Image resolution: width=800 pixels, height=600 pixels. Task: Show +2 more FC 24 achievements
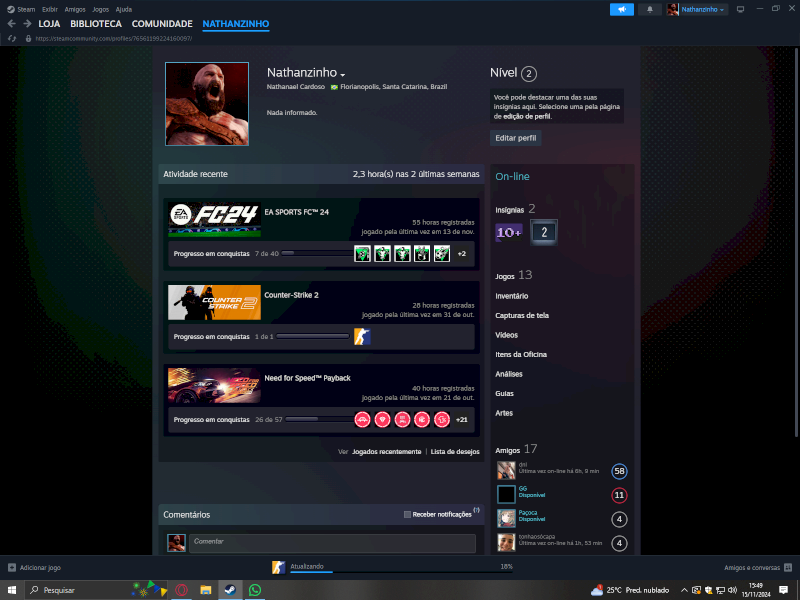coord(461,254)
